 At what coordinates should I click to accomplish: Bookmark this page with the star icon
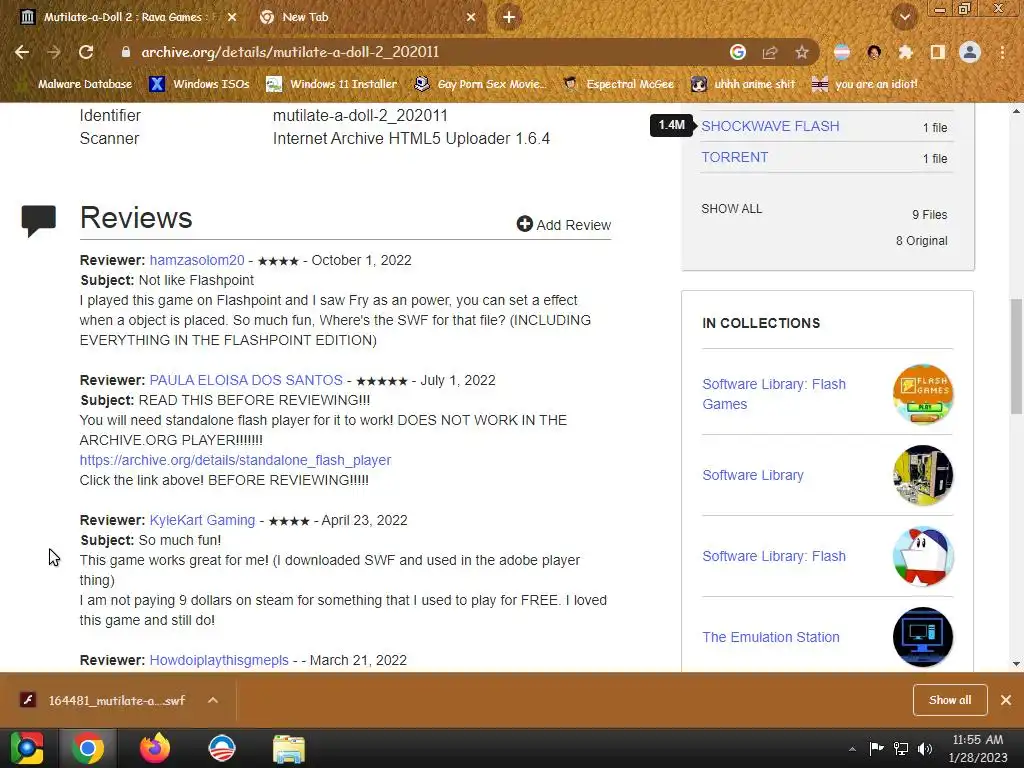point(802,52)
